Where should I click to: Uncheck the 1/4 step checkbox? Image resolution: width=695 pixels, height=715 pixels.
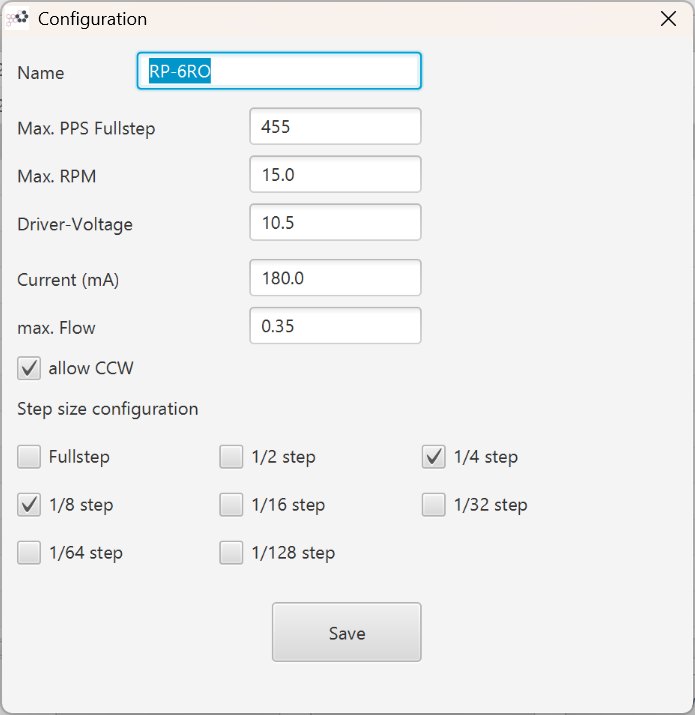[433, 457]
